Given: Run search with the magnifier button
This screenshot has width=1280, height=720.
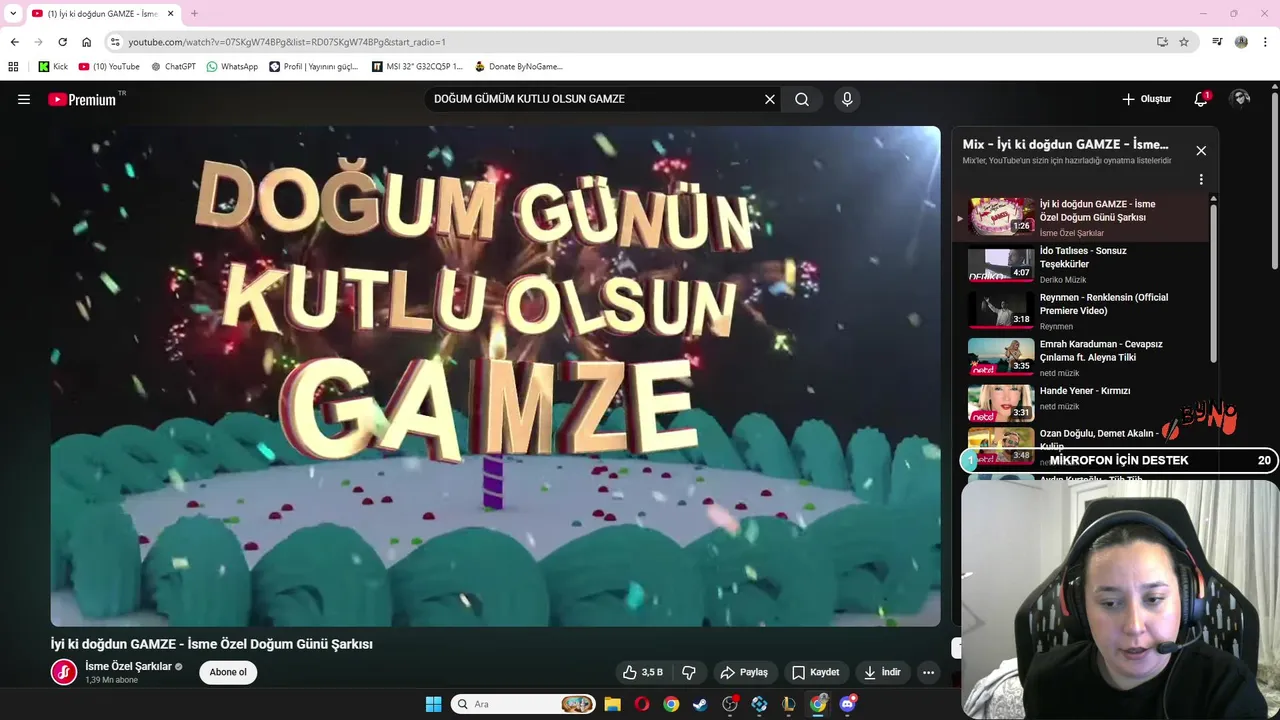Looking at the screenshot, I should click(x=802, y=99).
